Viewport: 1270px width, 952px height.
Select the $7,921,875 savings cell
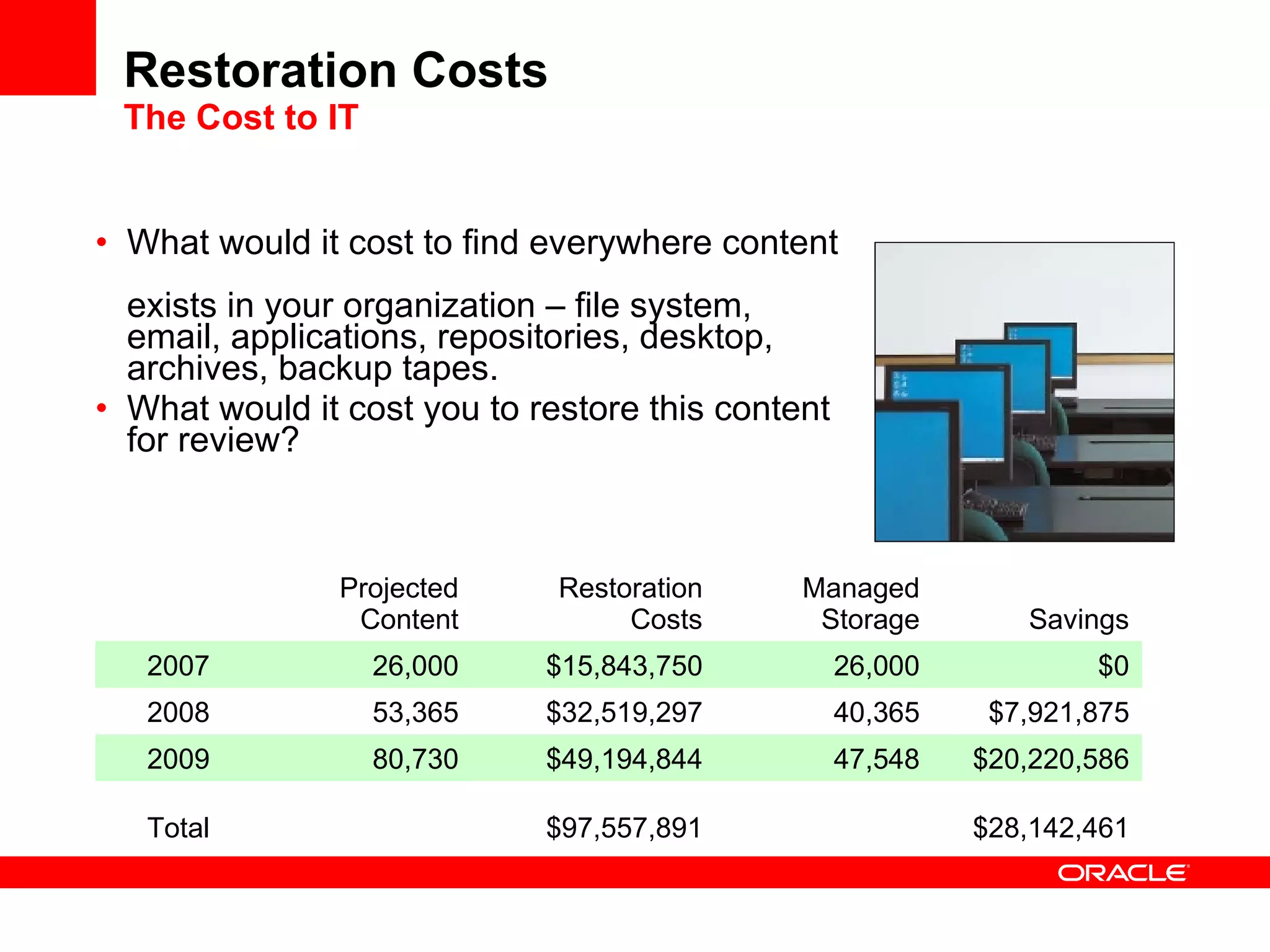[1059, 712]
